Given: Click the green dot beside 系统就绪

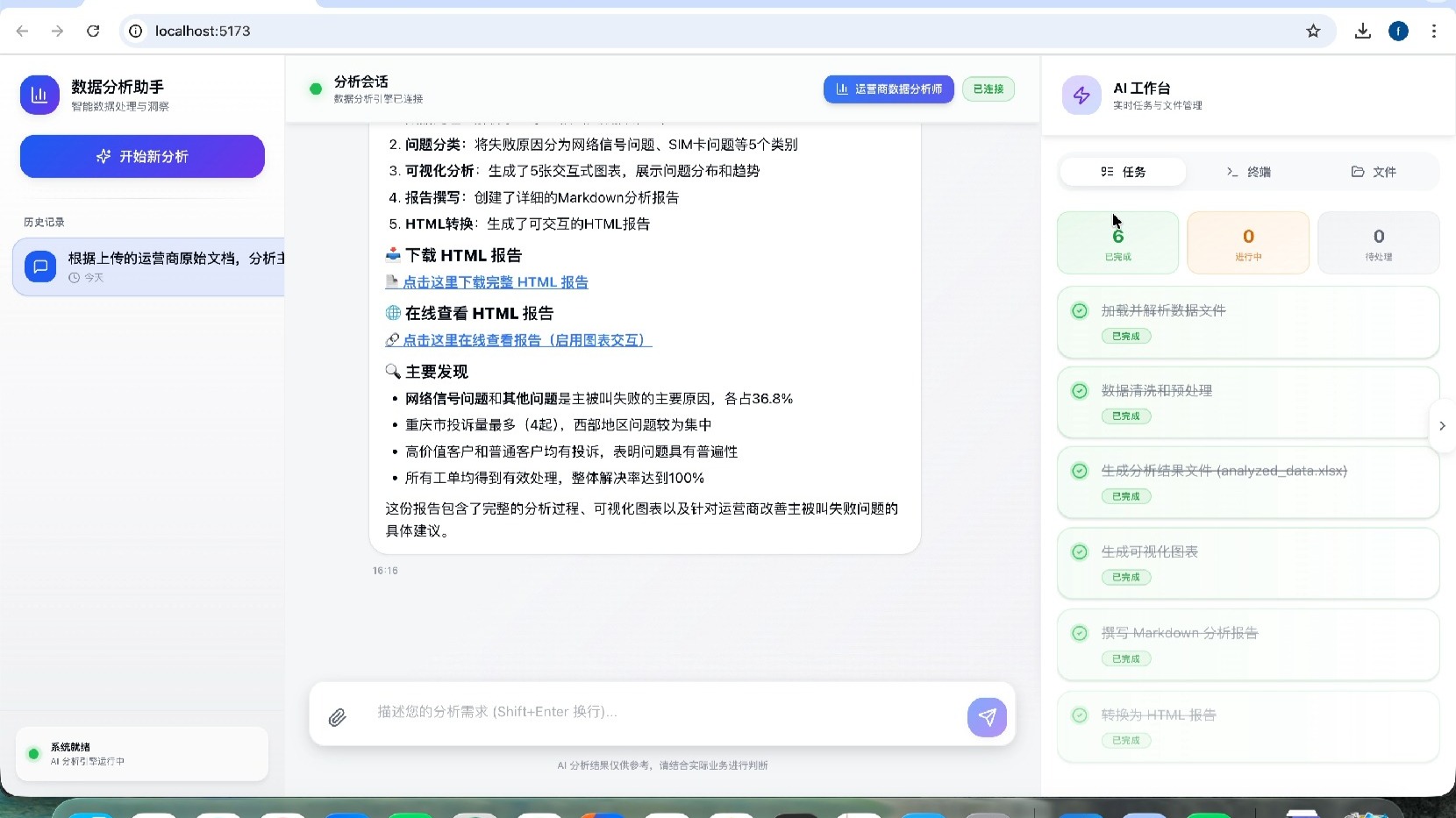Looking at the screenshot, I should 33,754.
